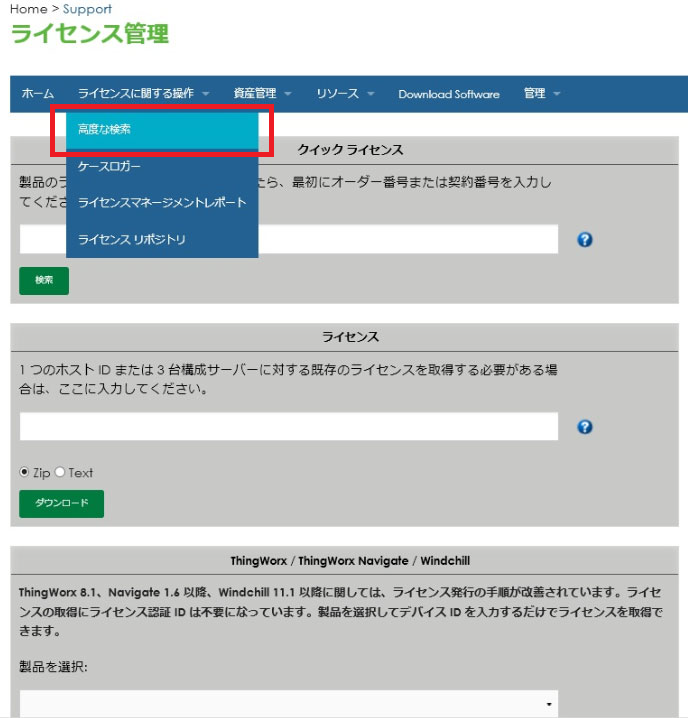
Task: Expand the リソース menu arrow
Action: (x=371, y=94)
